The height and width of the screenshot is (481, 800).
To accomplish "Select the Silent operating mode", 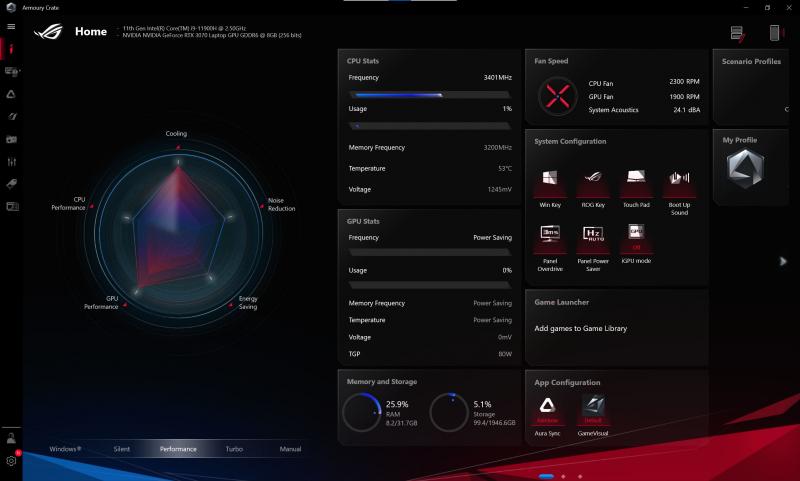I will [x=121, y=449].
